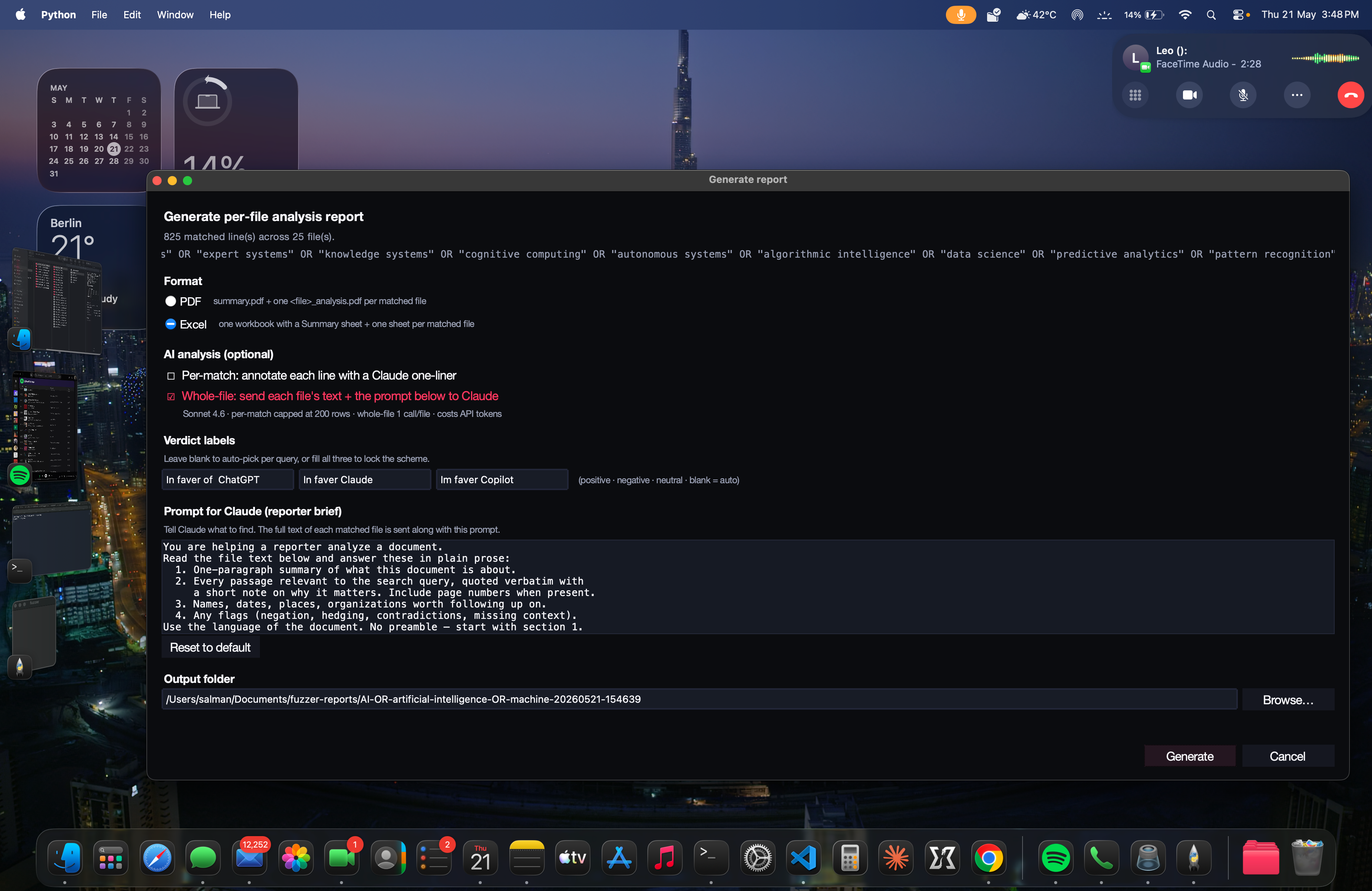Open the Claude app from the Dock
Image resolution: width=1372 pixels, height=891 pixels.
[x=896, y=857]
